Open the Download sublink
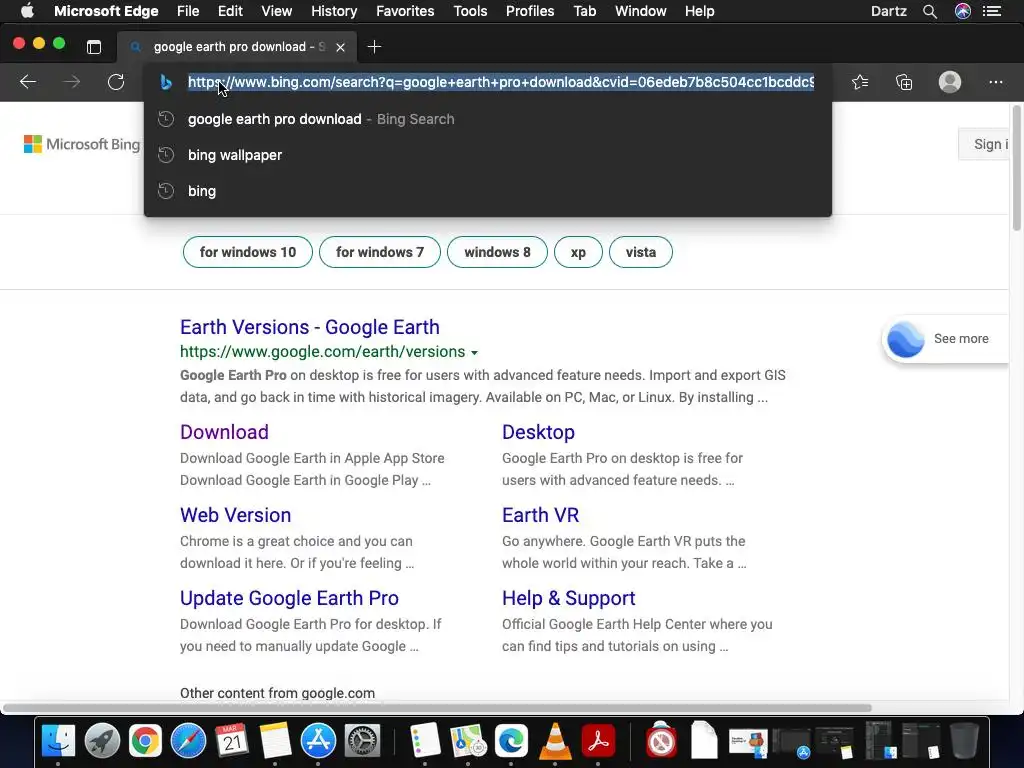The image size is (1024, 768). point(224,432)
